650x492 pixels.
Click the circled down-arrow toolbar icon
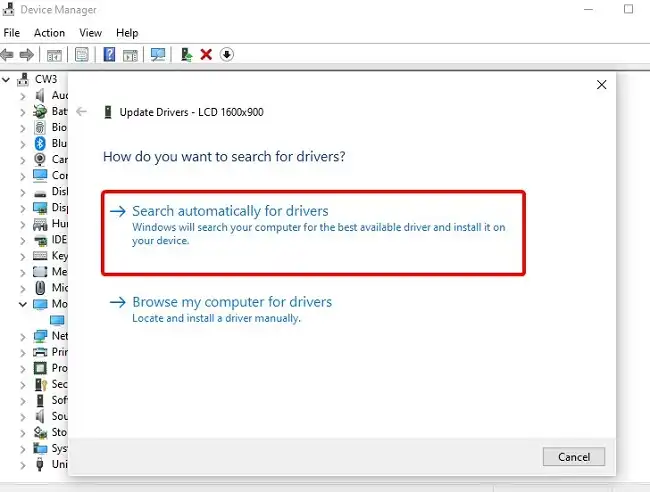227,54
